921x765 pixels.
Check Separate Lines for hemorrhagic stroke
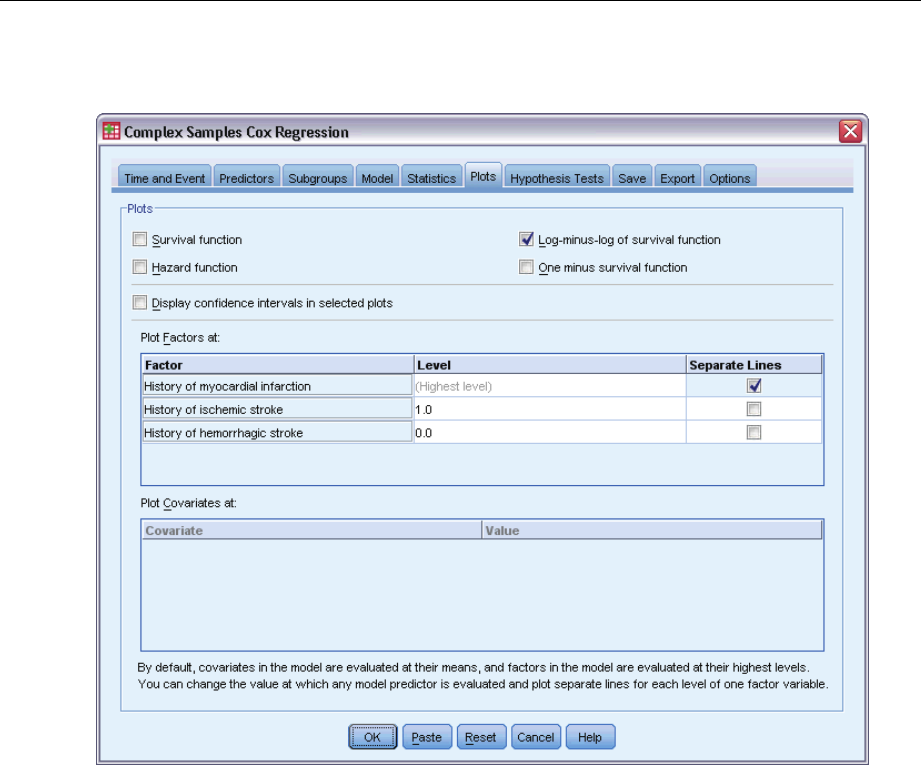coord(754,432)
